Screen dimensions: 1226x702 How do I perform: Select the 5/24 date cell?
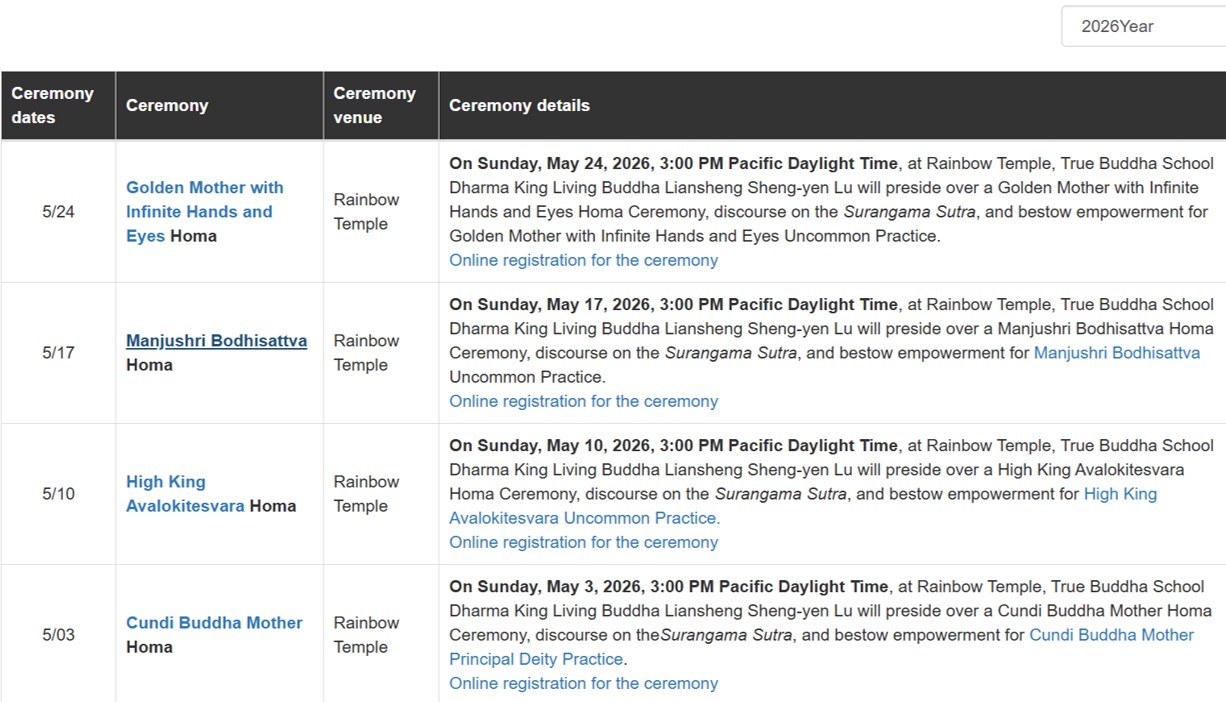click(58, 212)
